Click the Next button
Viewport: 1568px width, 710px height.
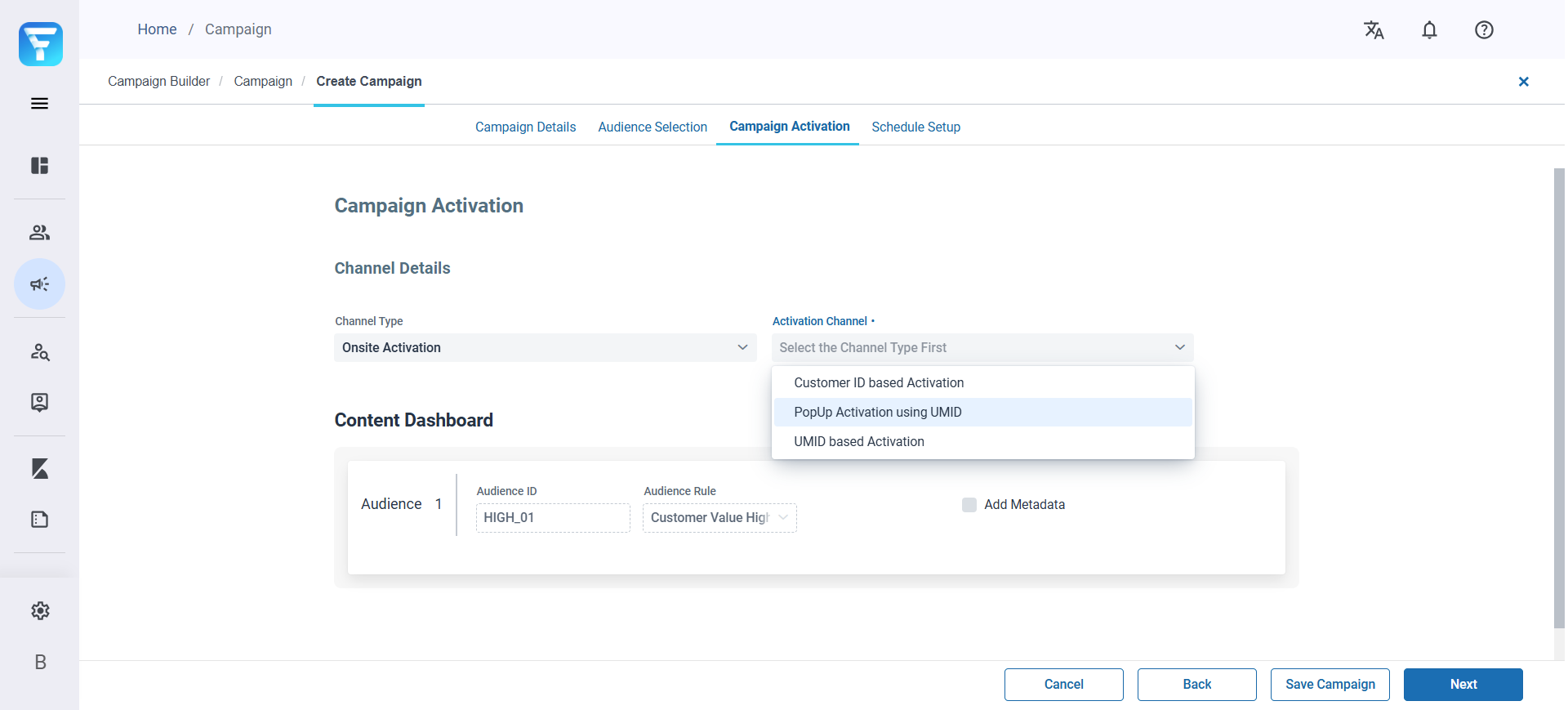1463,685
